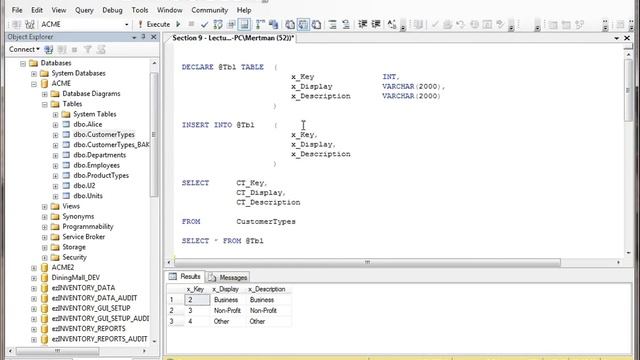640x360 pixels.
Task: Toggle Include Actual Execution Plan
Action: (x=260, y=24)
